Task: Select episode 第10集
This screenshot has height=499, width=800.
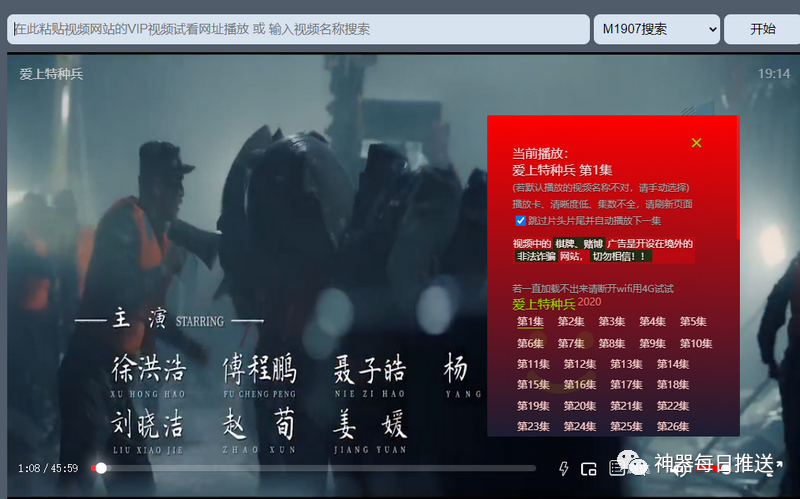Action: click(696, 343)
